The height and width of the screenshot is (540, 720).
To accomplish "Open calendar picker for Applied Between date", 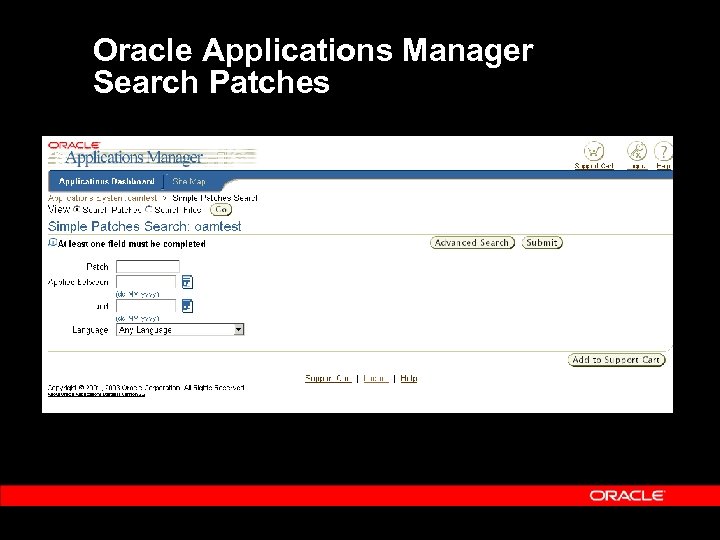I will (187, 282).
